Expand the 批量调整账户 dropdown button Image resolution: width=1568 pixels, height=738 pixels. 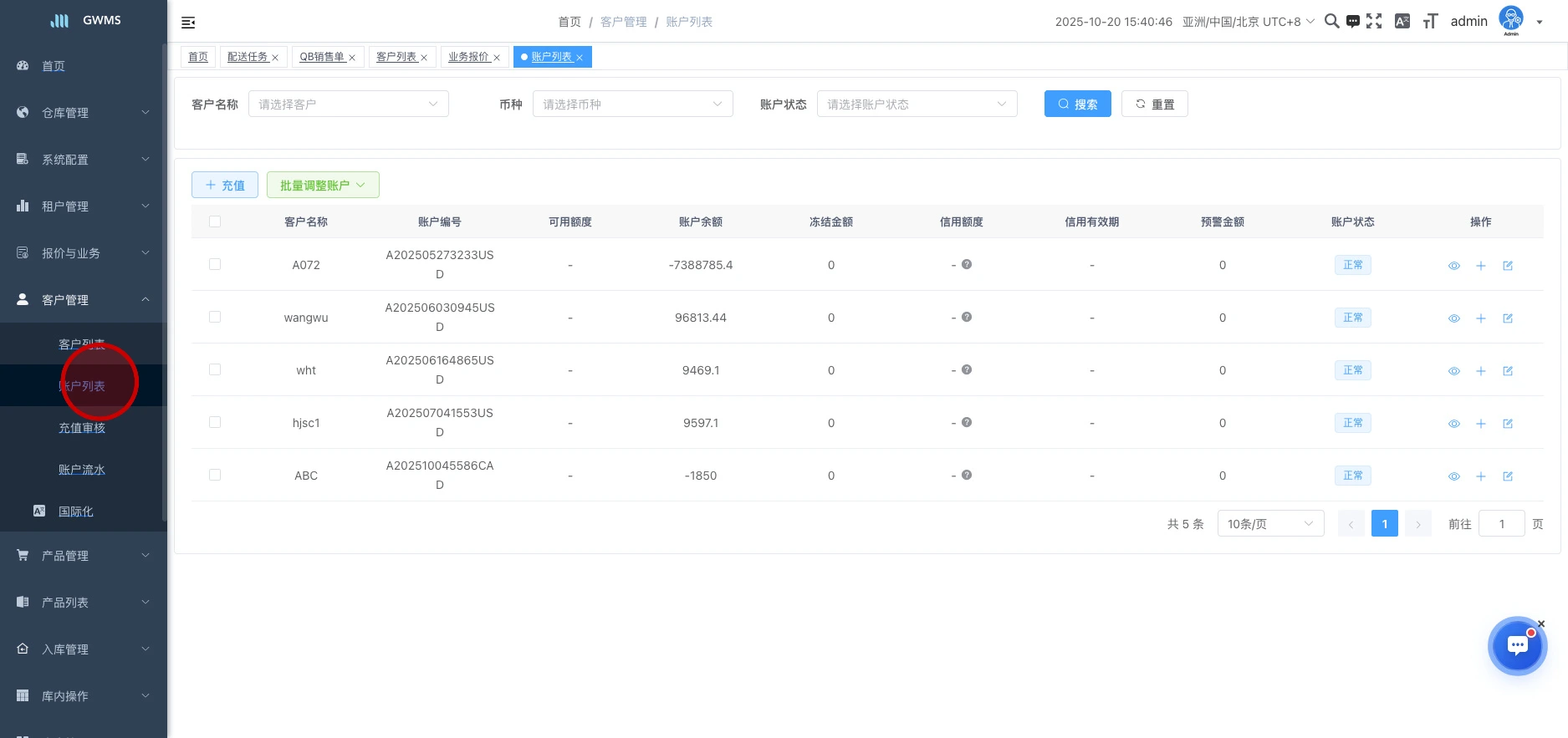point(323,186)
